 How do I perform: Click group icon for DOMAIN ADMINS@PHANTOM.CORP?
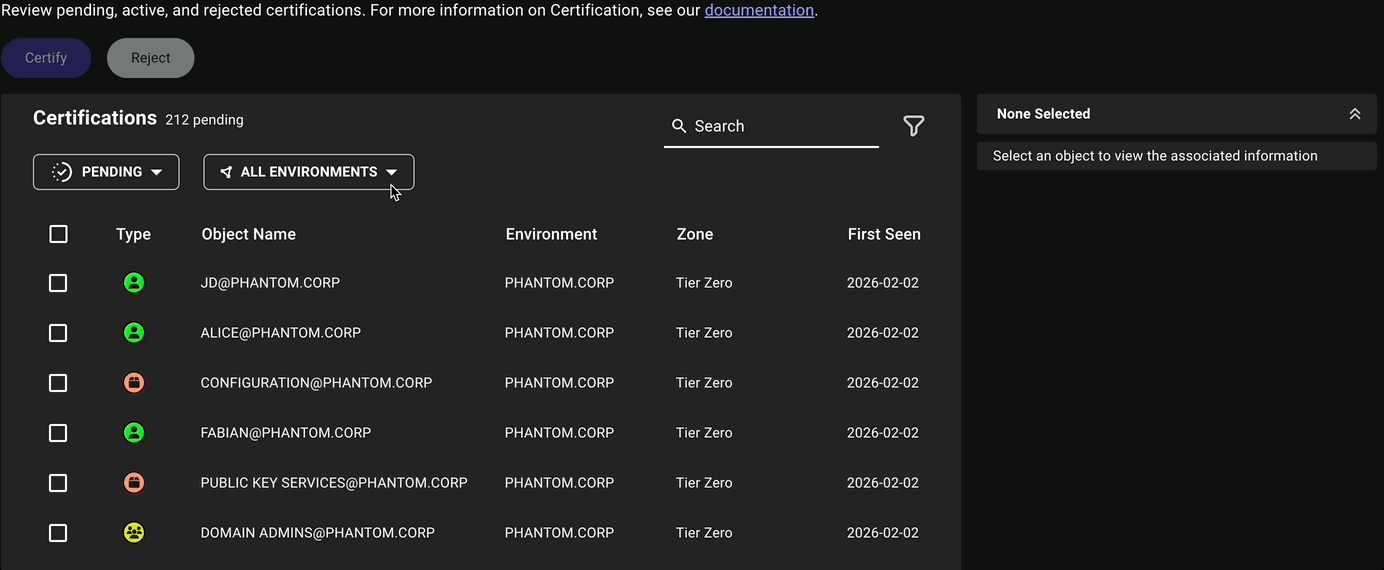click(134, 533)
